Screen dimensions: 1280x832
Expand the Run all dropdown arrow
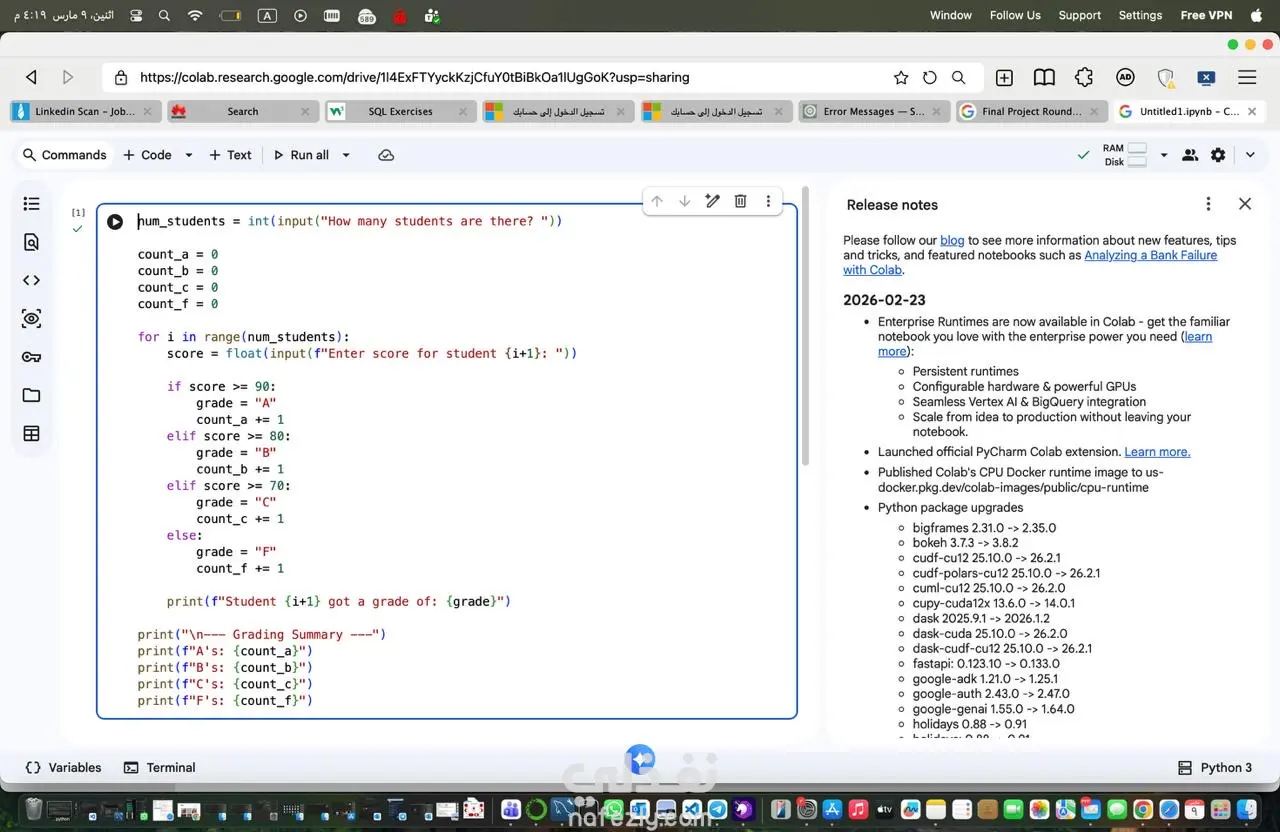click(x=346, y=155)
